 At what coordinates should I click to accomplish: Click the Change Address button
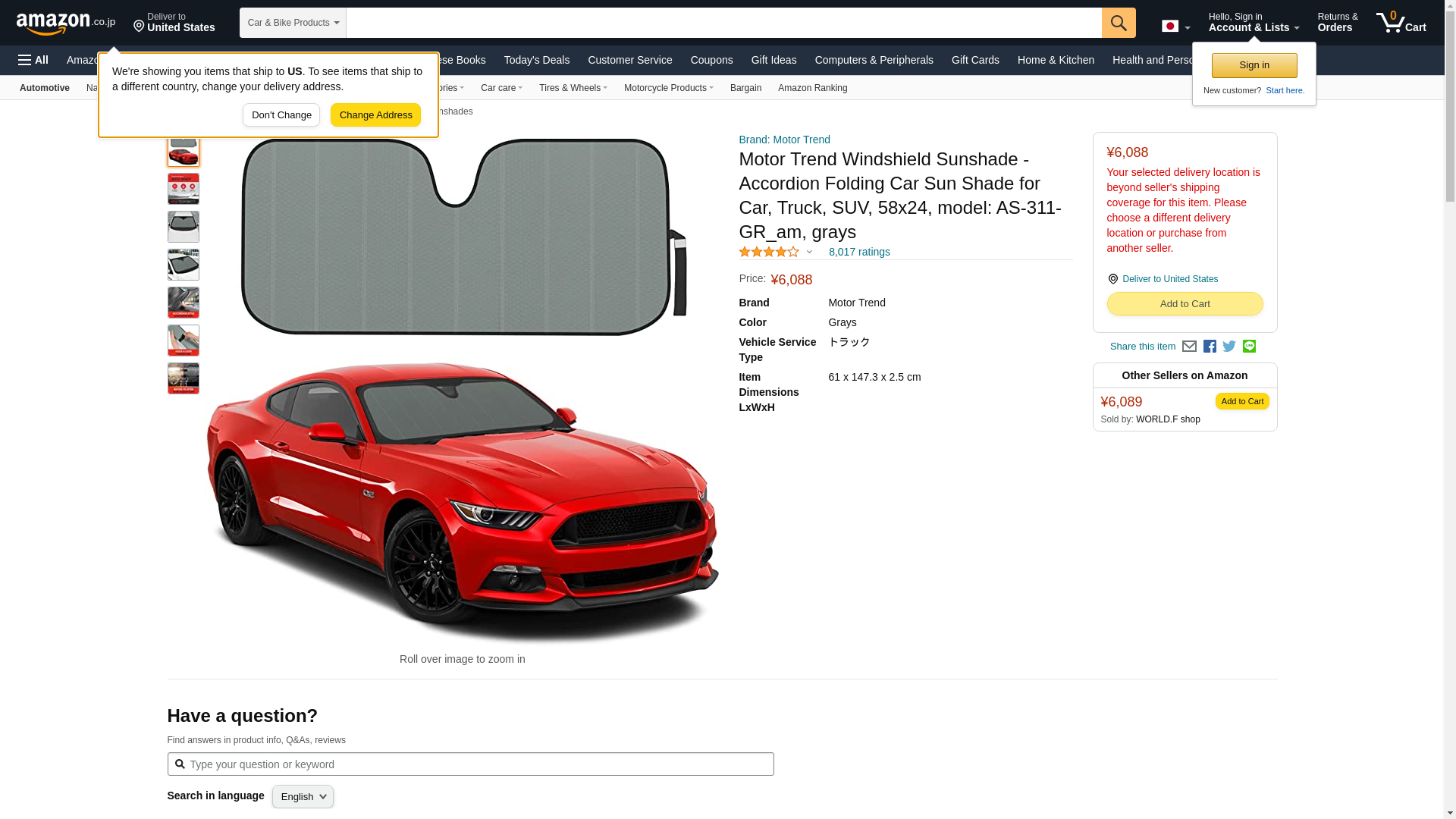pyautogui.click(x=375, y=115)
